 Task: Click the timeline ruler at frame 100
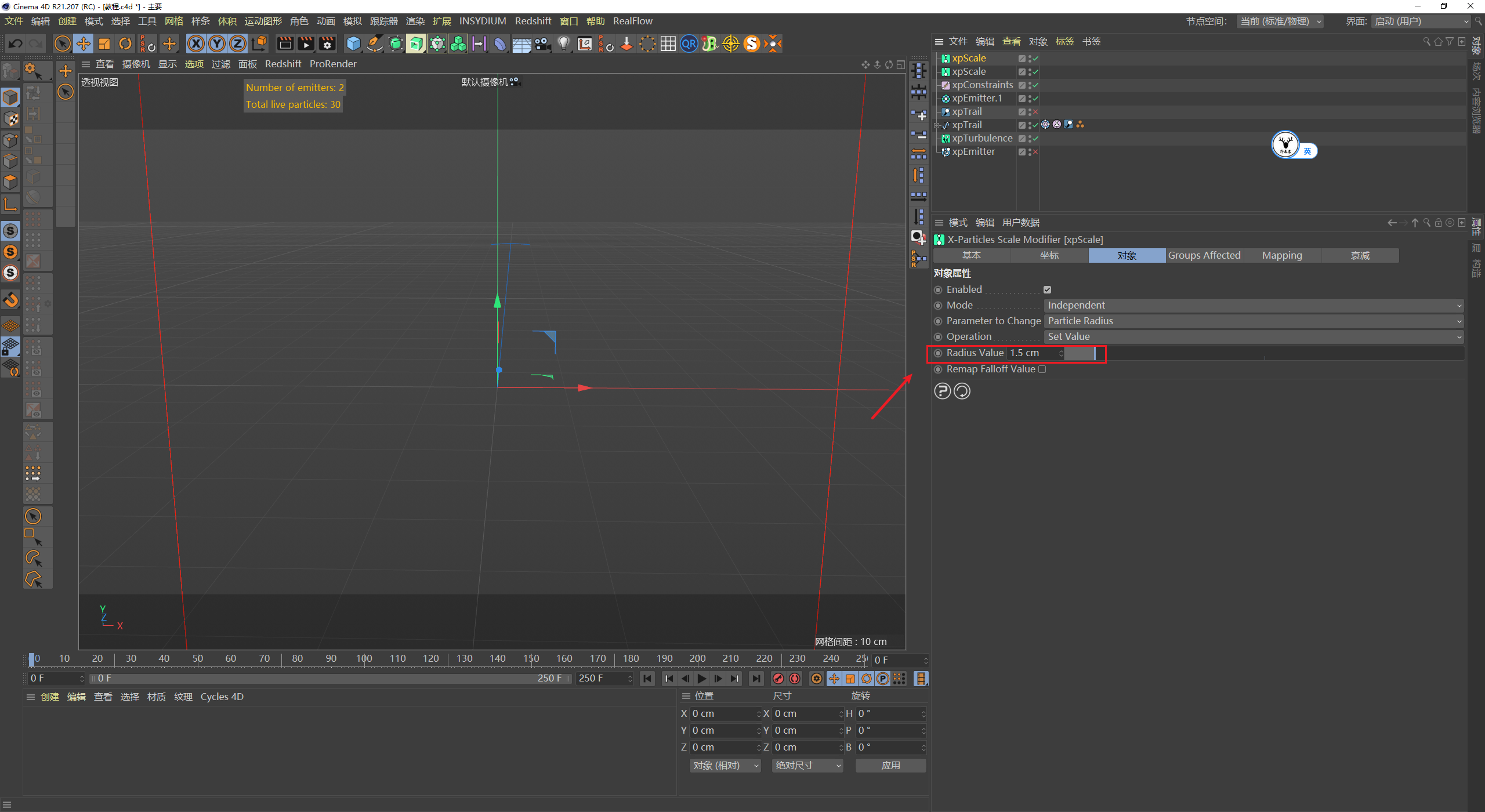point(364,659)
